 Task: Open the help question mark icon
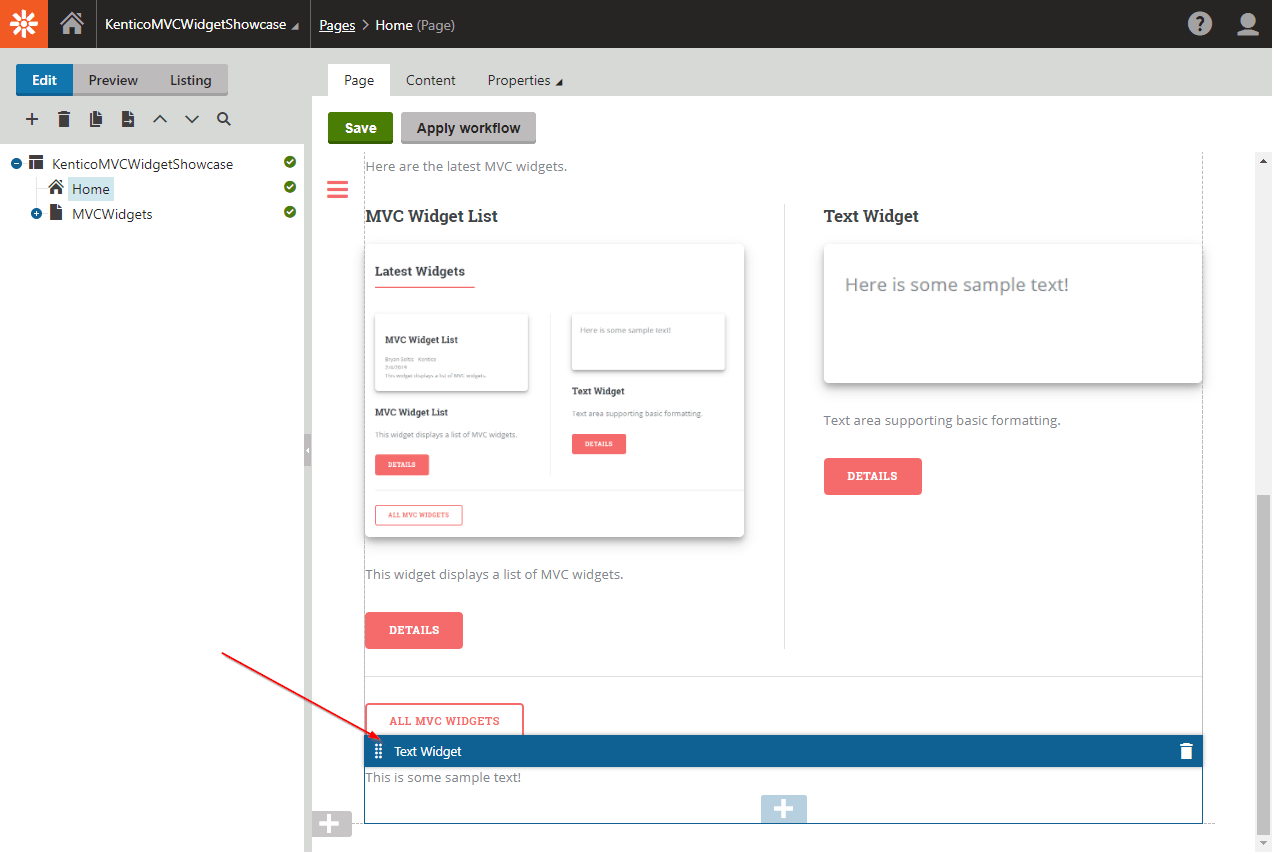pos(1200,24)
